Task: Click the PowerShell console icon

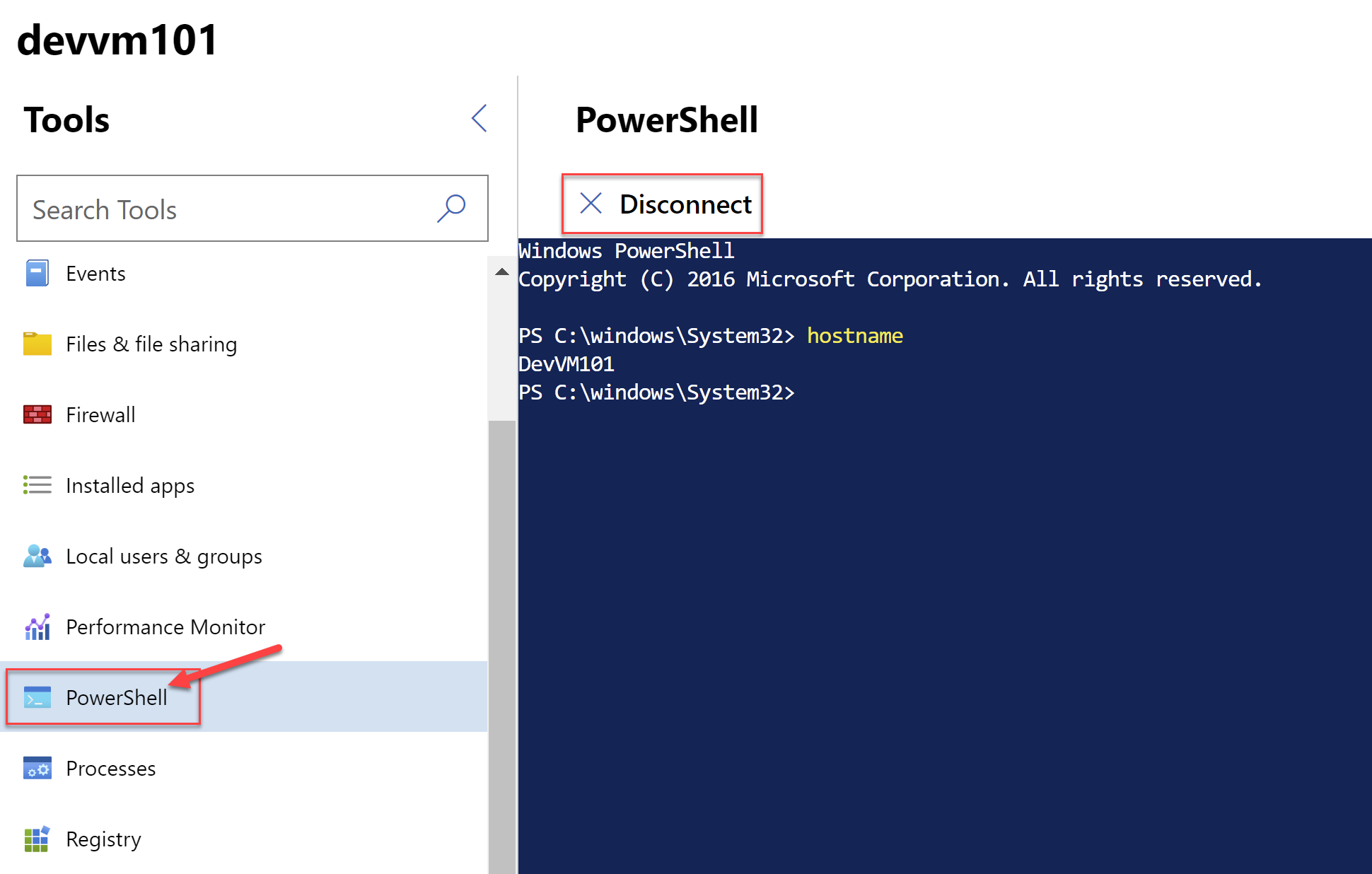Action: click(x=37, y=697)
